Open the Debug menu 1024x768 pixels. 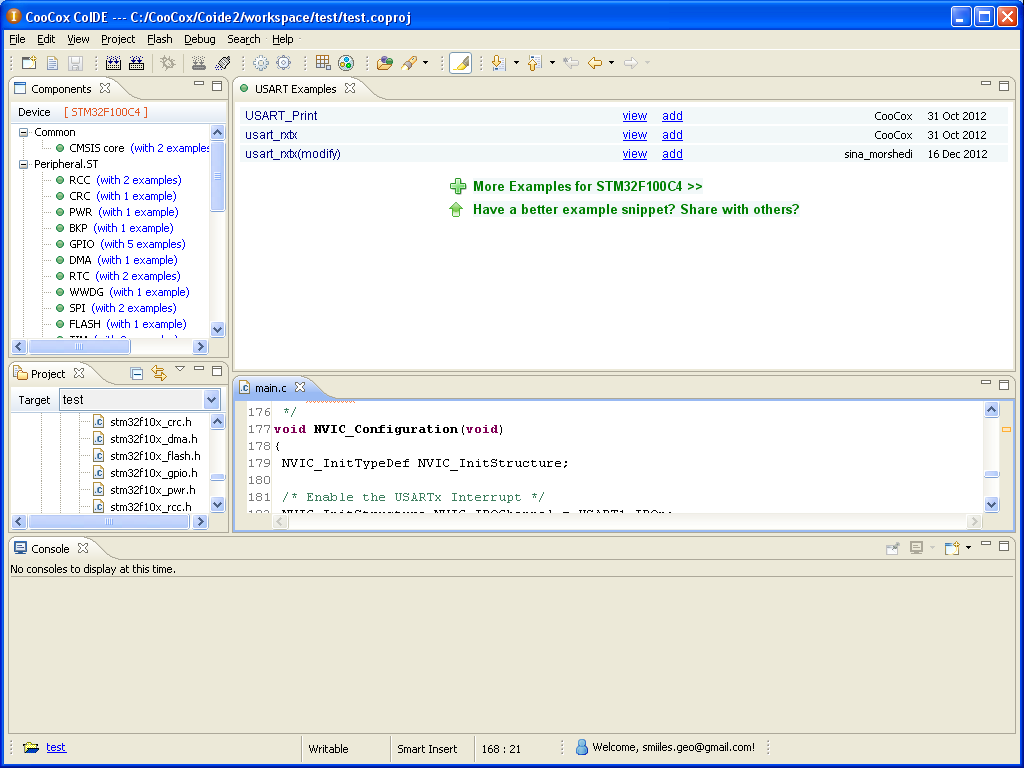point(199,39)
